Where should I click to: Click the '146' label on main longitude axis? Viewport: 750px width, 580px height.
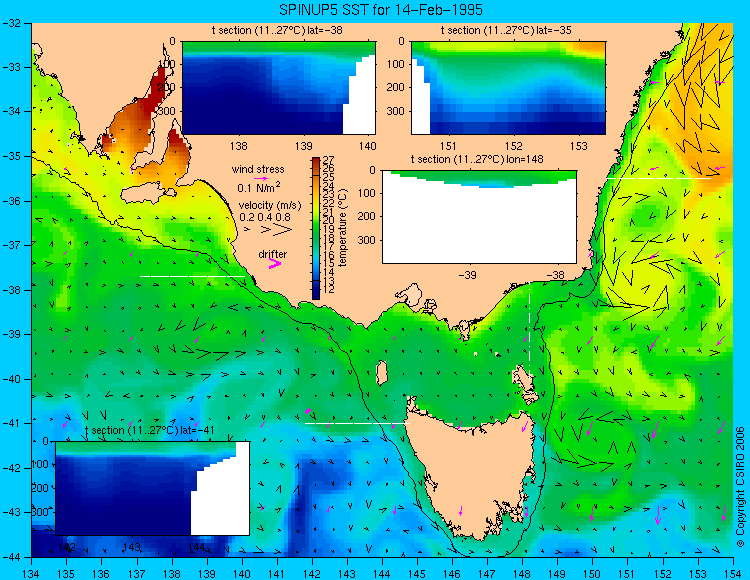pyautogui.click(x=452, y=574)
